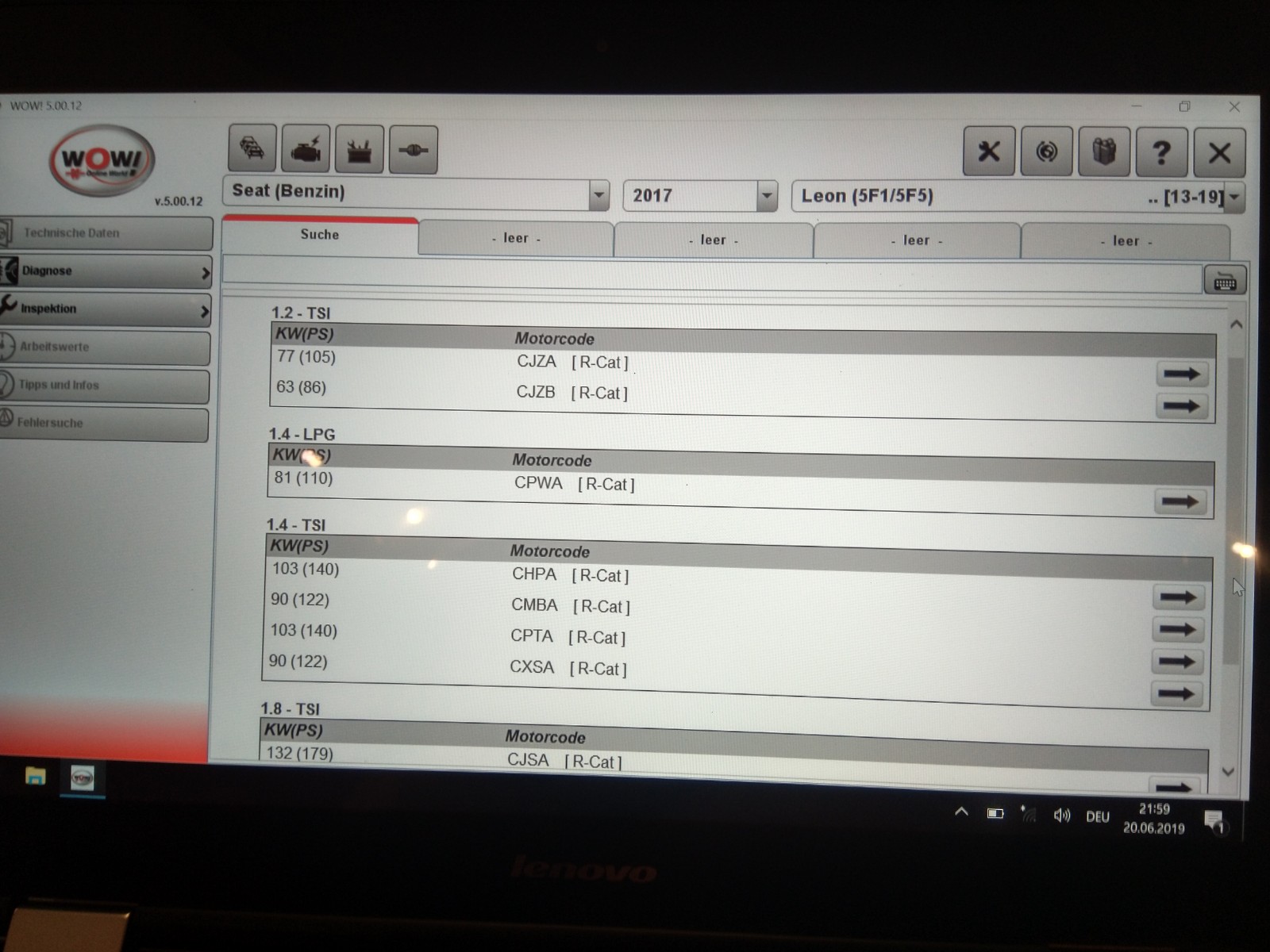Show hidden tray icons chevron
Viewport: 1270px width, 952px height.
[961, 812]
